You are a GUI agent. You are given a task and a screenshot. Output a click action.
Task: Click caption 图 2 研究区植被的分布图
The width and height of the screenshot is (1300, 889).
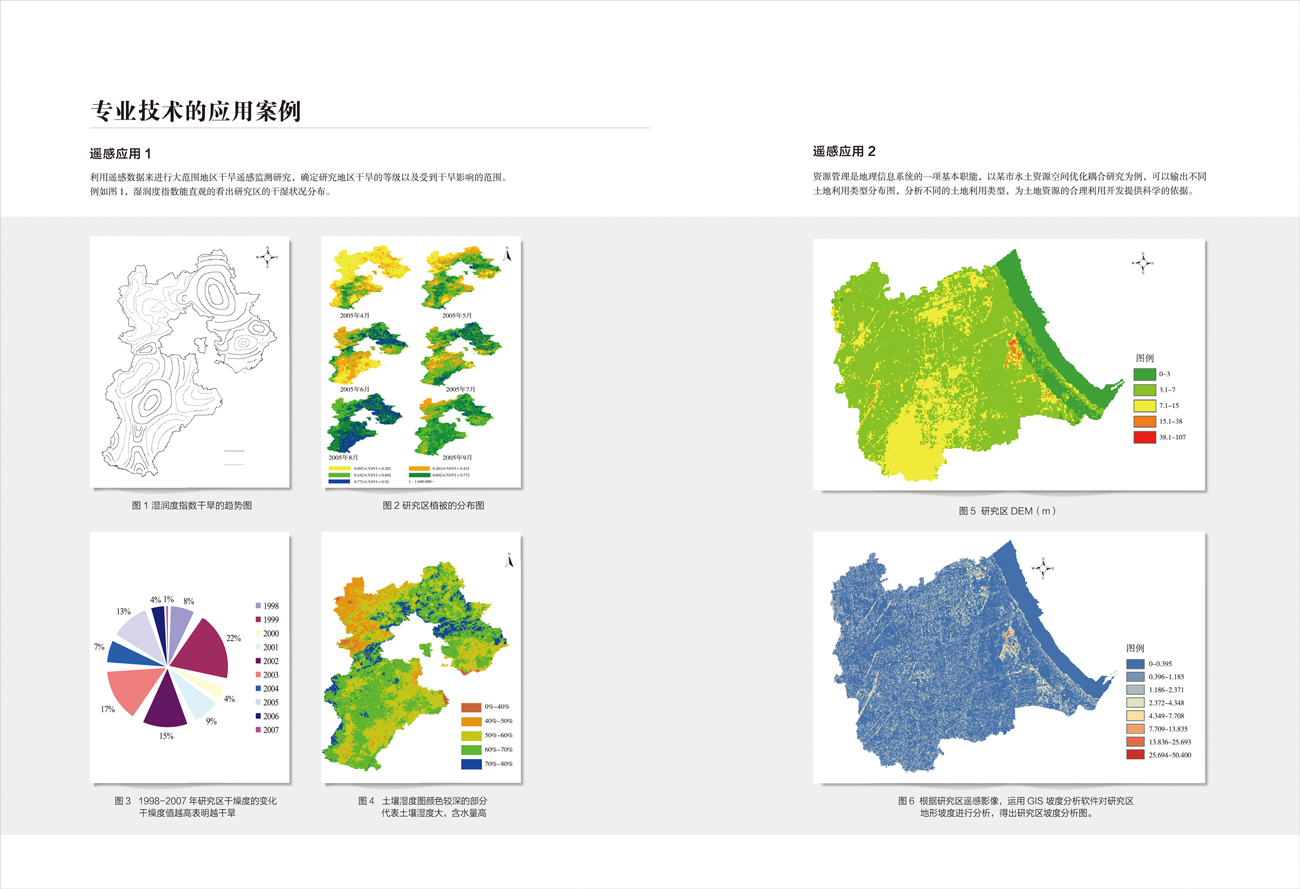pyautogui.click(x=433, y=506)
